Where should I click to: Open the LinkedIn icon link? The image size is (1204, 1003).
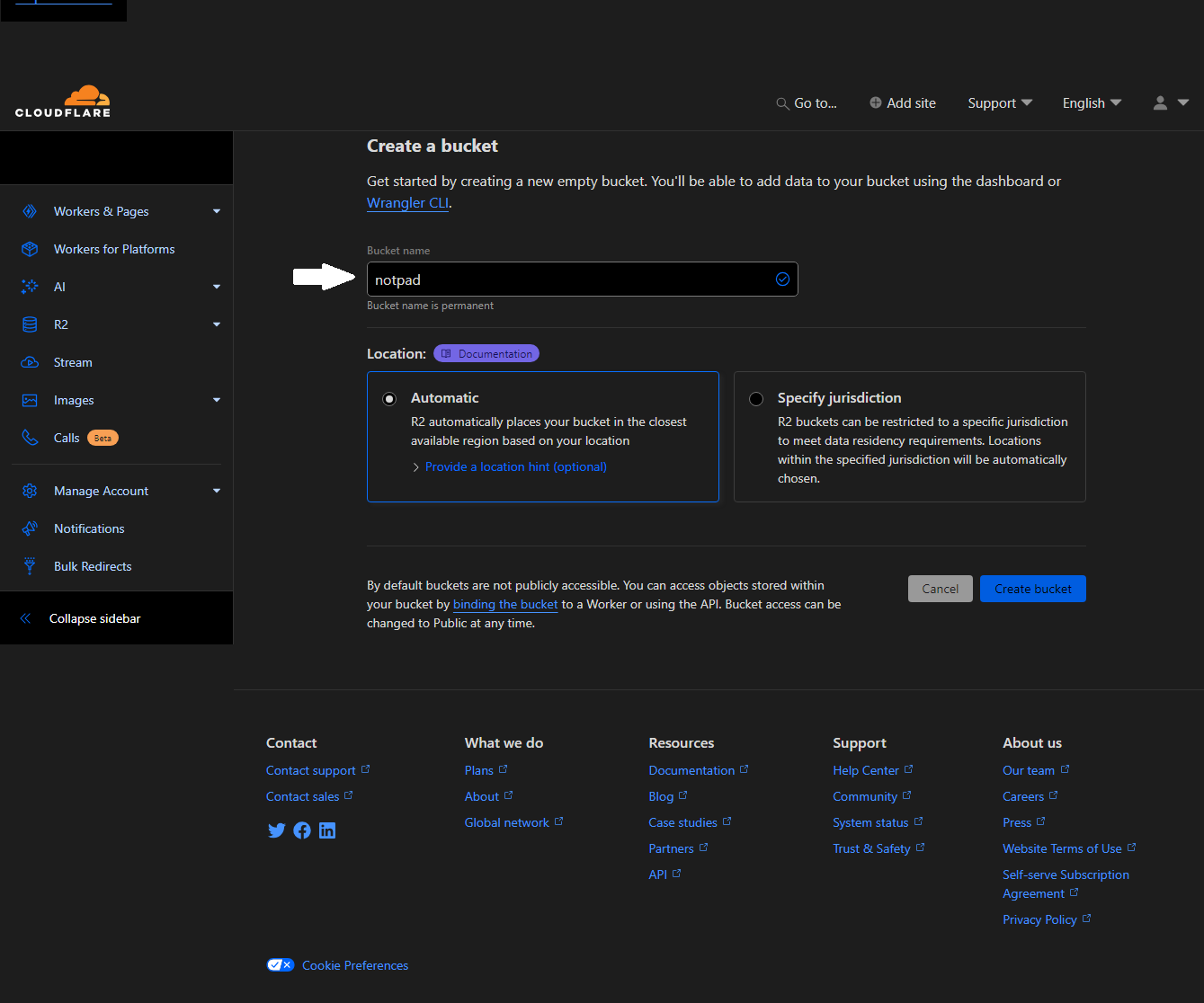pos(327,830)
